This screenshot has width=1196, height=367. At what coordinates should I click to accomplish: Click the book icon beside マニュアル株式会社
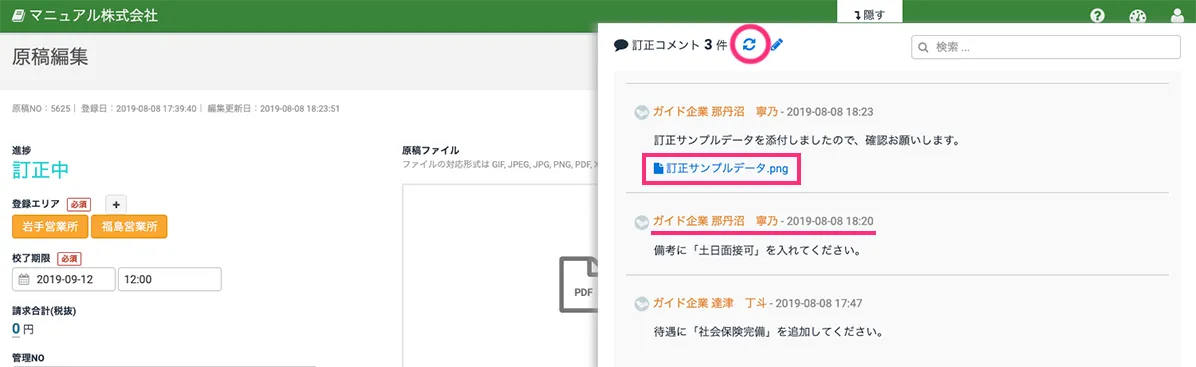pyautogui.click(x=19, y=15)
